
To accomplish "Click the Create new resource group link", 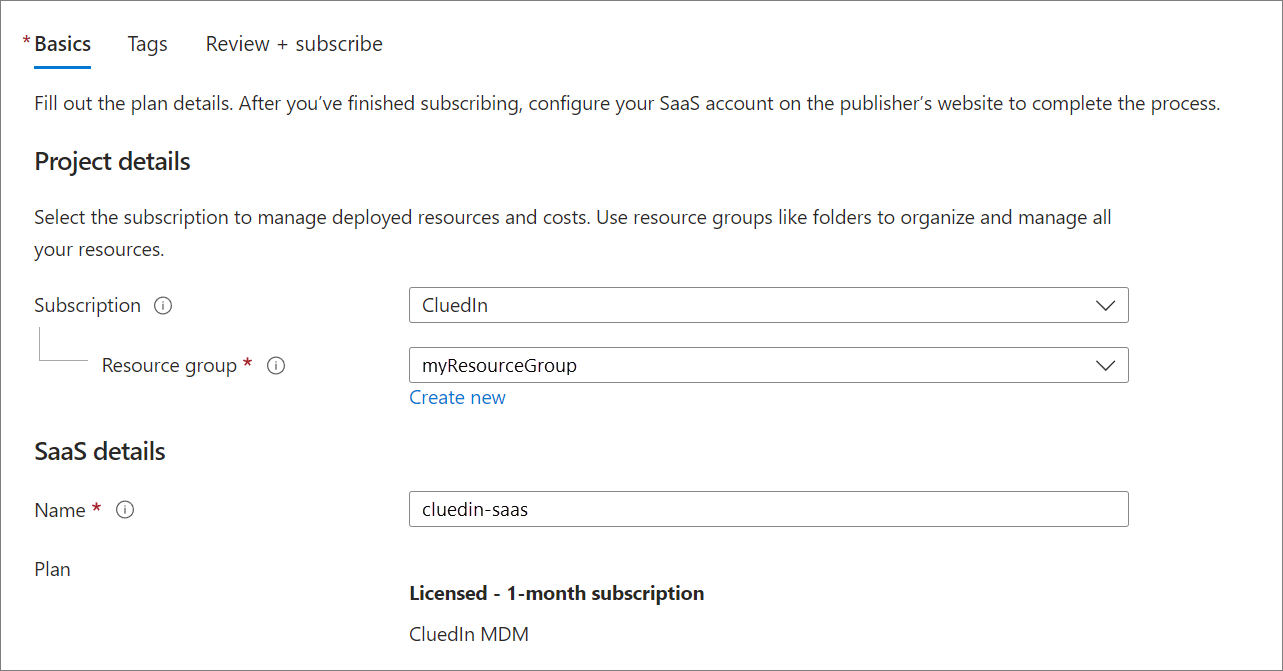I will pyautogui.click(x=457, y=398).
